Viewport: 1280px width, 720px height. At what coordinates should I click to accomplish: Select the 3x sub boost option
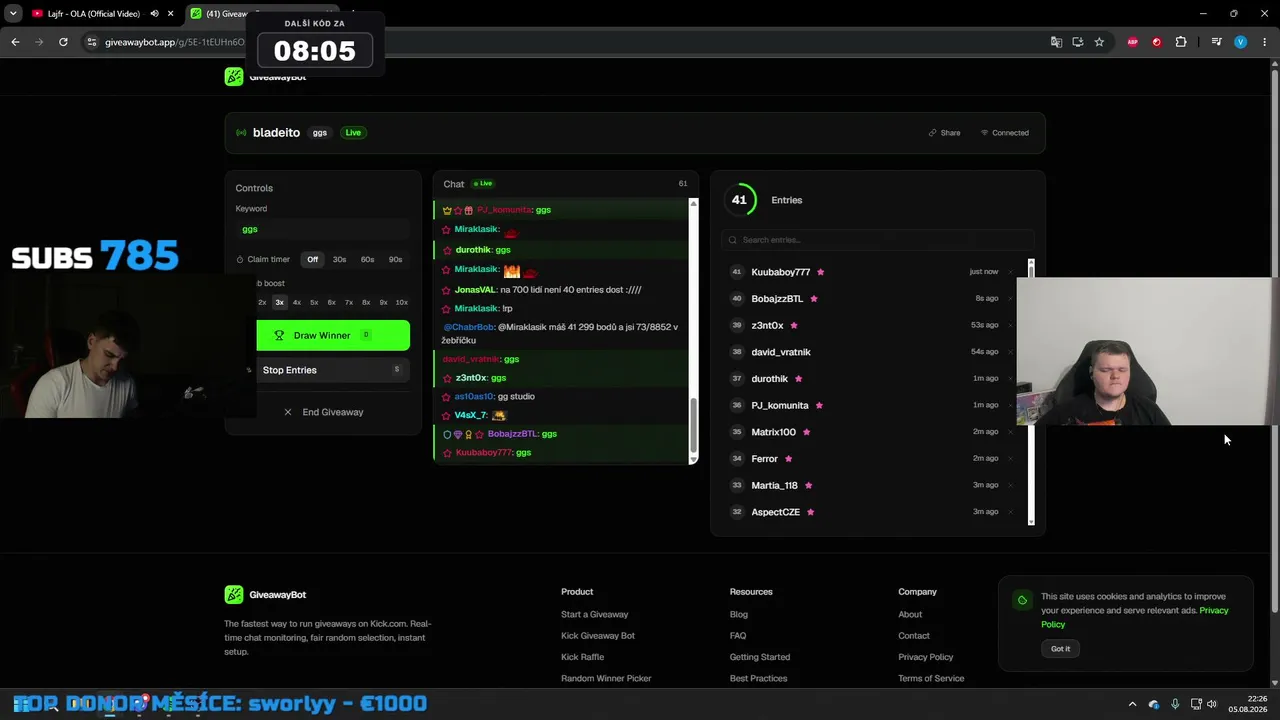[280, 302]
